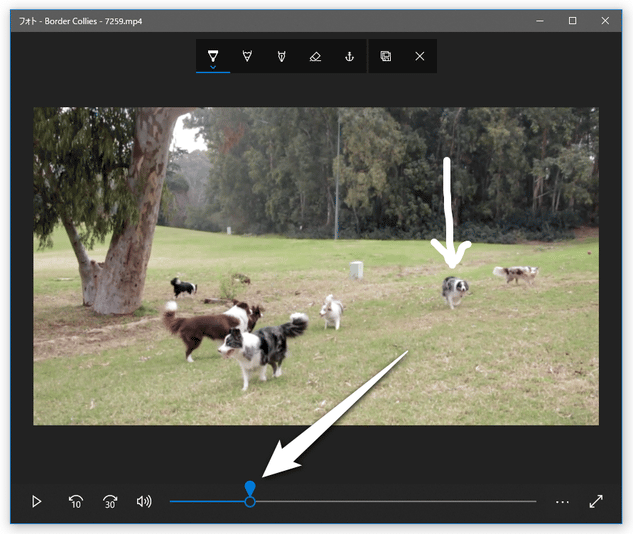Choose the eraser tool
633x534 pixels.
tap(315, 56)
